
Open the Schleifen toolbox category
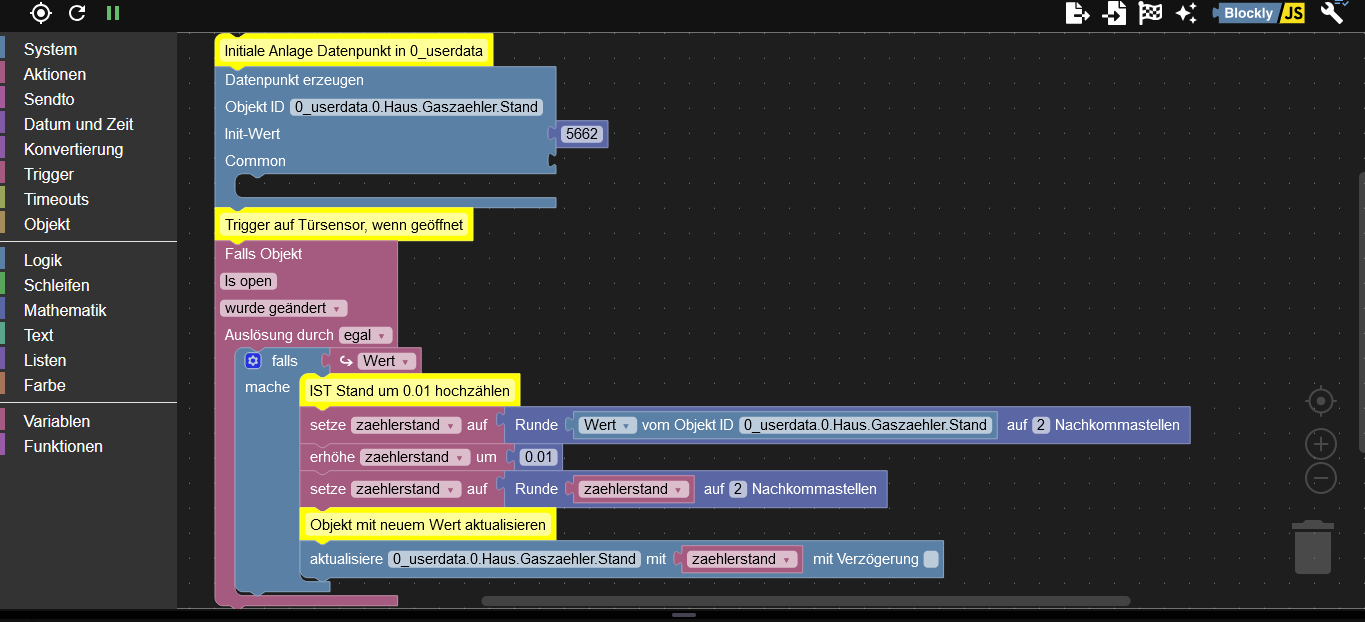pyautogui.click(x=56, y=285)
